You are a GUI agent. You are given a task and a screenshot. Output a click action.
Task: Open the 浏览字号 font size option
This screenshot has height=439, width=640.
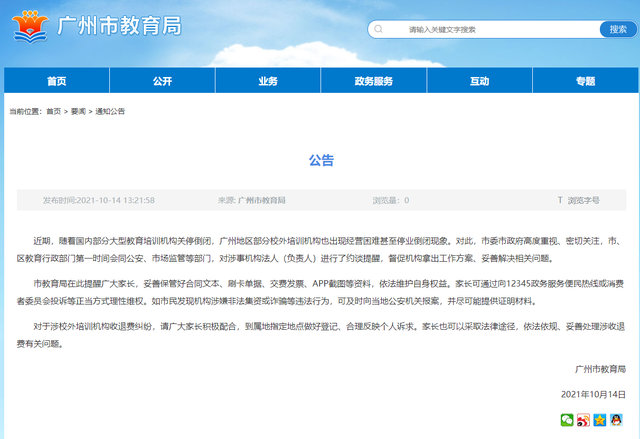(584, 200)
